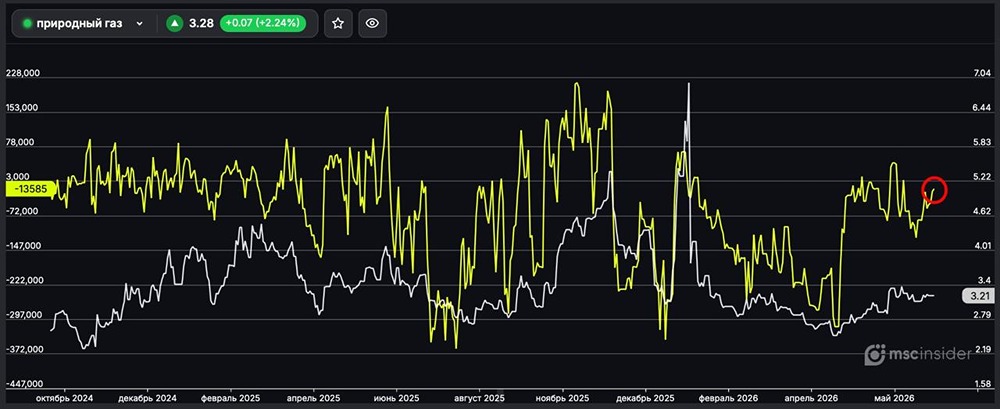Click the май 2026 date label

(893, 398)
